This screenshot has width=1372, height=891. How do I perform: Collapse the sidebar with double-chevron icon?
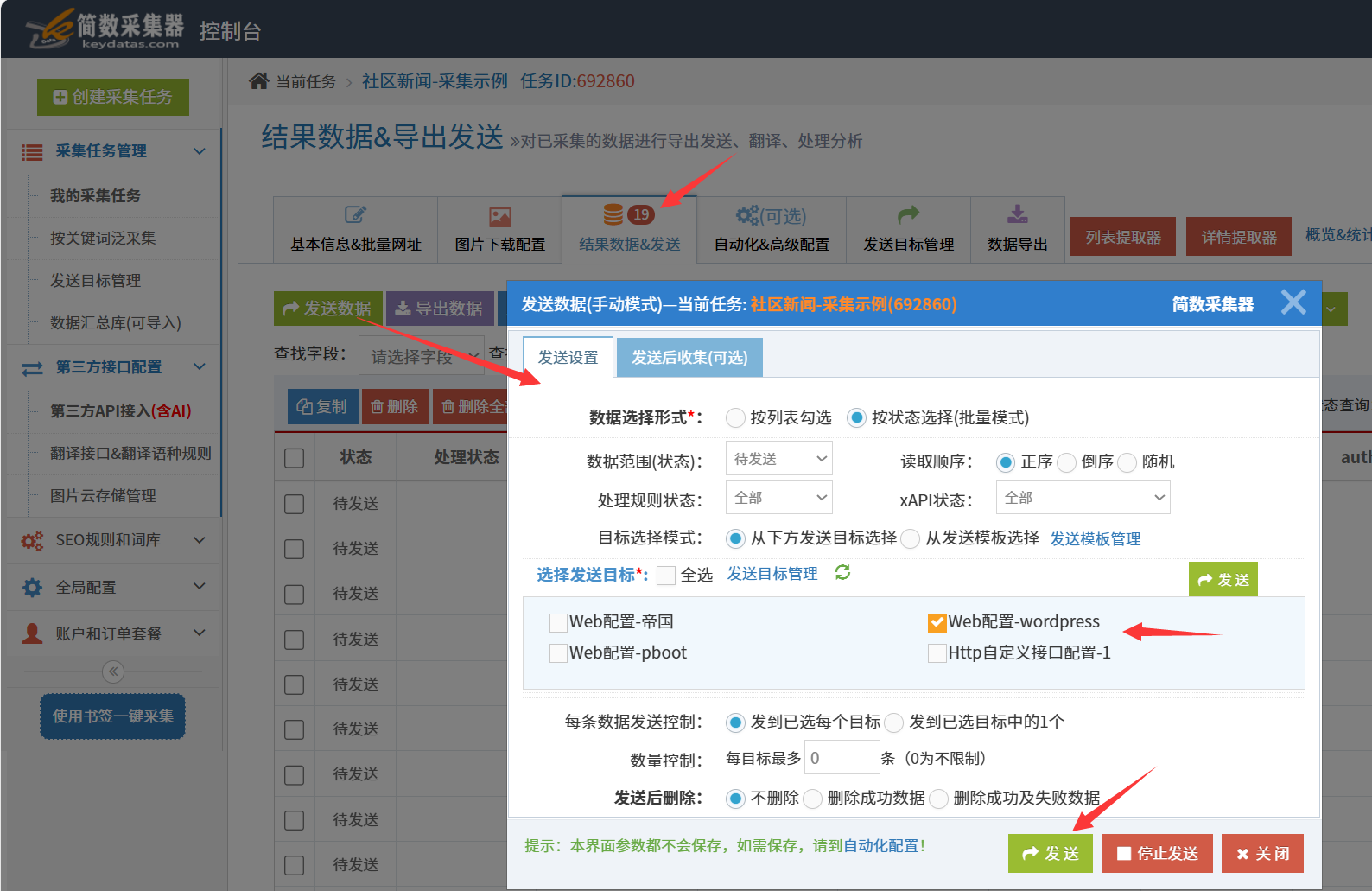point(113,671)
